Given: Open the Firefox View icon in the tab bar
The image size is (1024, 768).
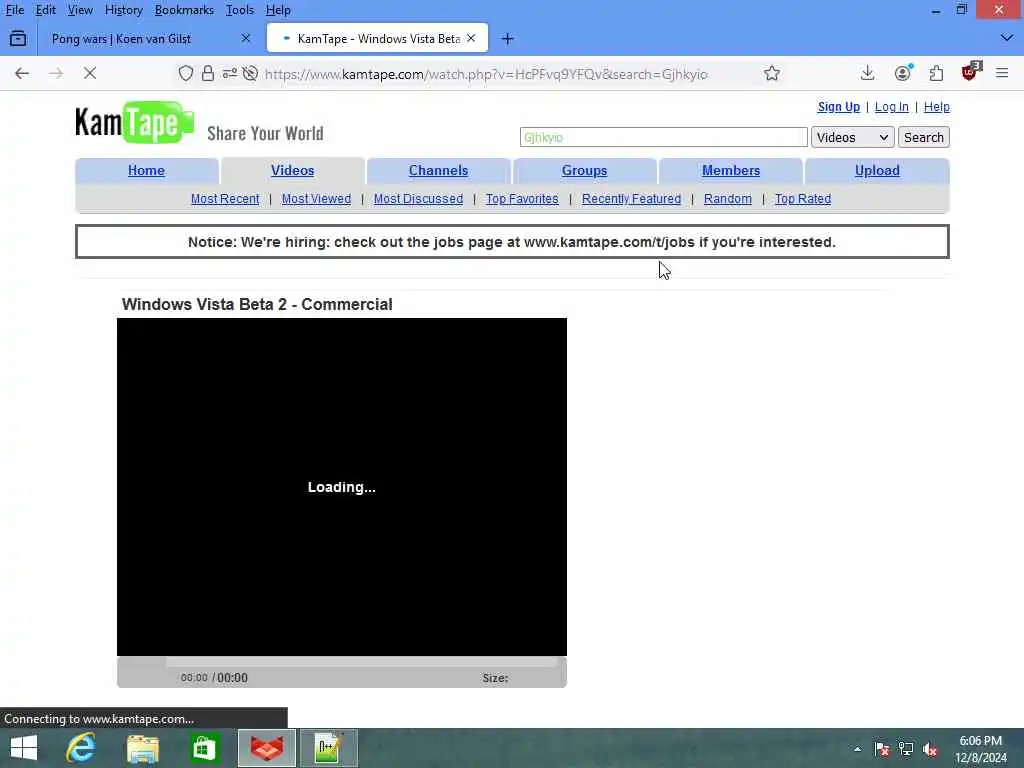Looking at the screenshot, I should pos(18,39).
